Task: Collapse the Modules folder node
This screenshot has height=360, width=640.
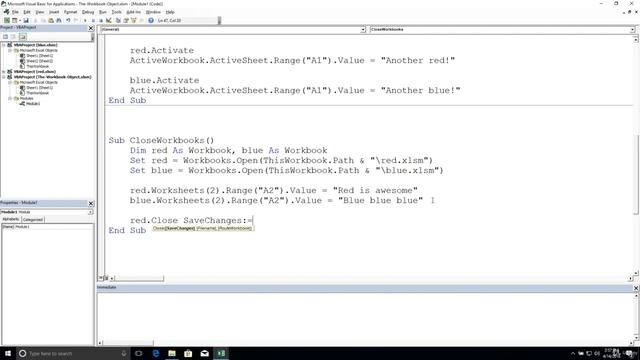Action: 10,98
